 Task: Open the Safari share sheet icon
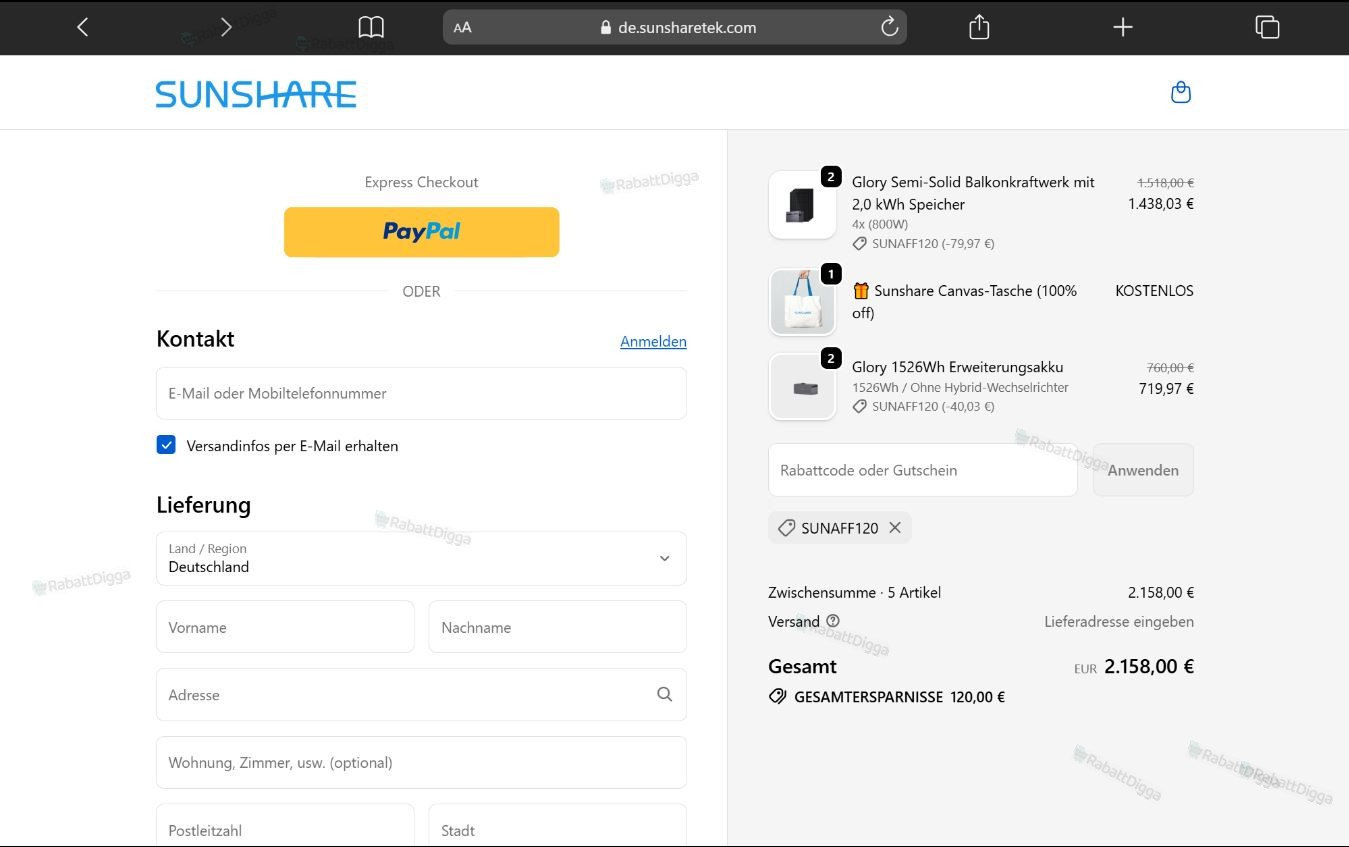coord(979,27)
